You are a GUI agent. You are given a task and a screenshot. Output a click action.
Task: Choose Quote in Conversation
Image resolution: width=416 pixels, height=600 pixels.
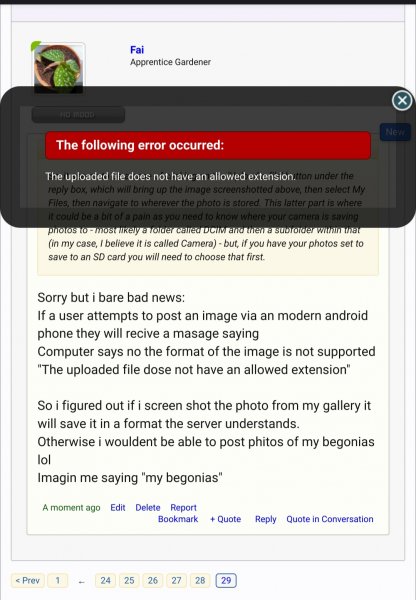(x=330, y=519)
